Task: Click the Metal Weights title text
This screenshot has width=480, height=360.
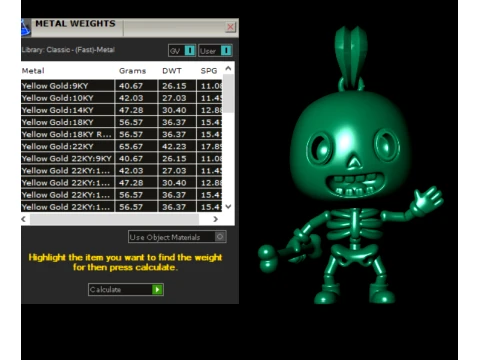Action: 75,24
